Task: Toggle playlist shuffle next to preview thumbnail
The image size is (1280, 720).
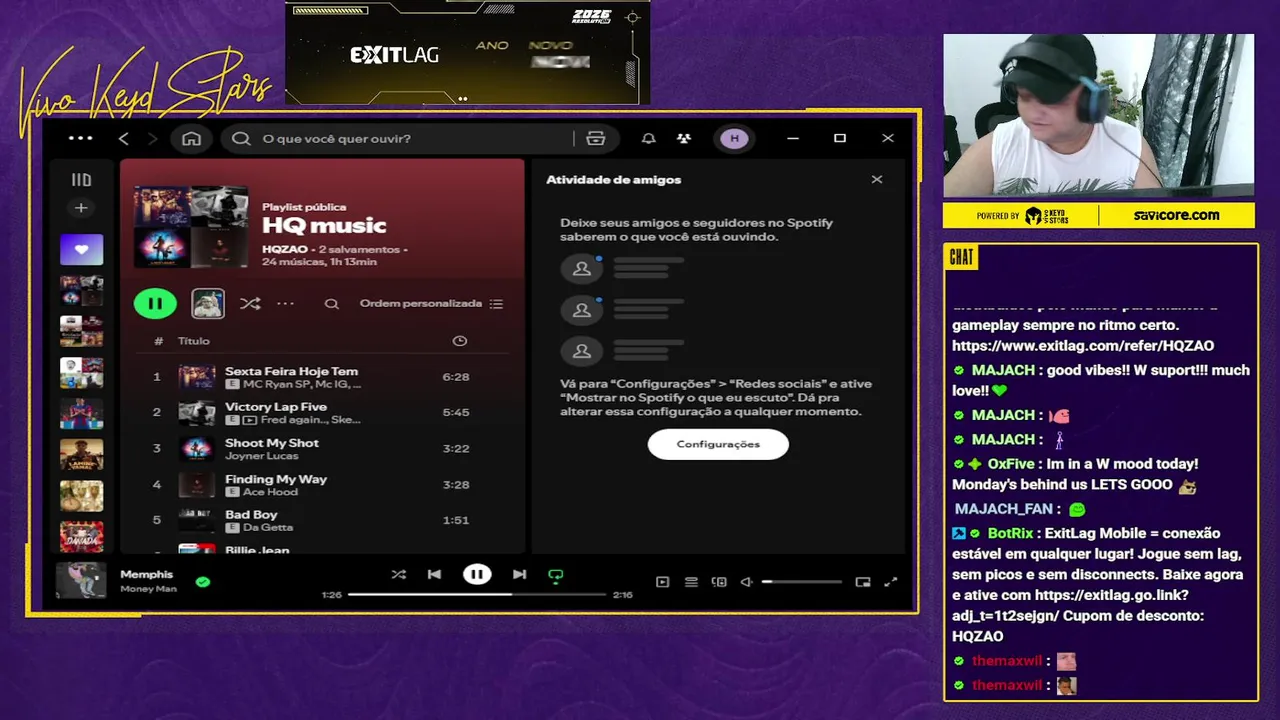Action: (250, 303)
